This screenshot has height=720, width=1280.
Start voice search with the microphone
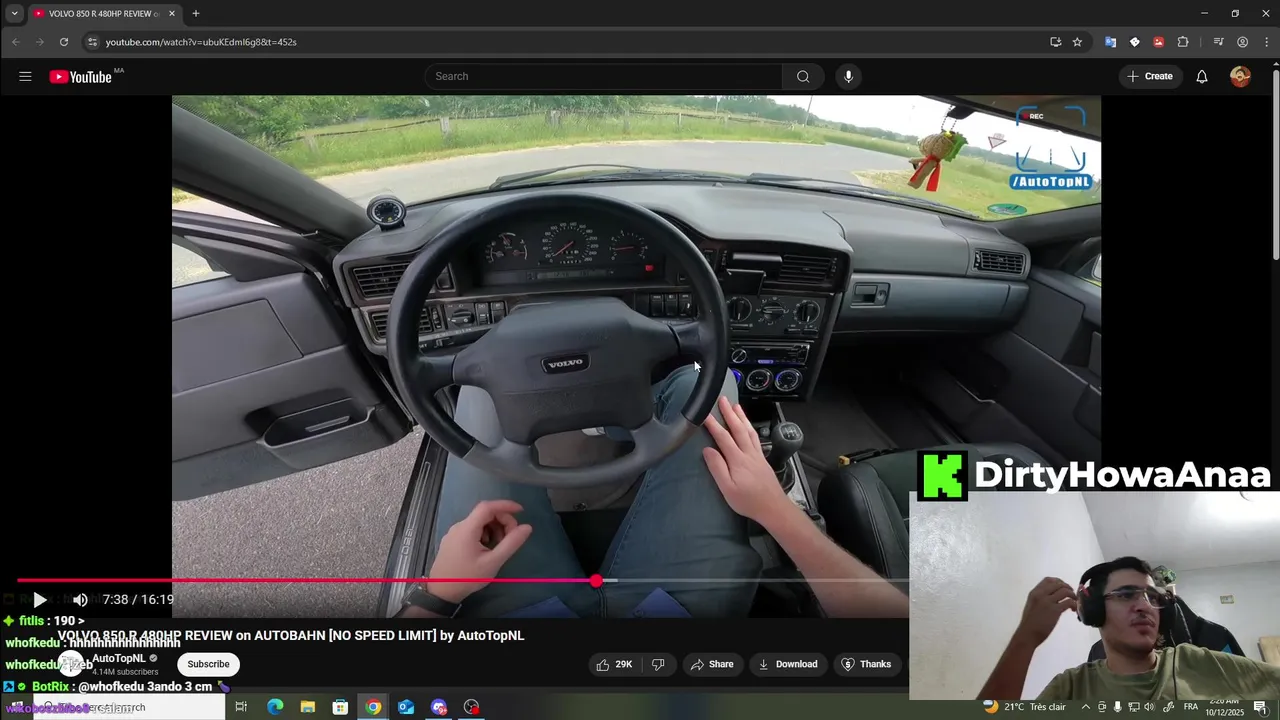pyautogui.click(x=848, y=76)
